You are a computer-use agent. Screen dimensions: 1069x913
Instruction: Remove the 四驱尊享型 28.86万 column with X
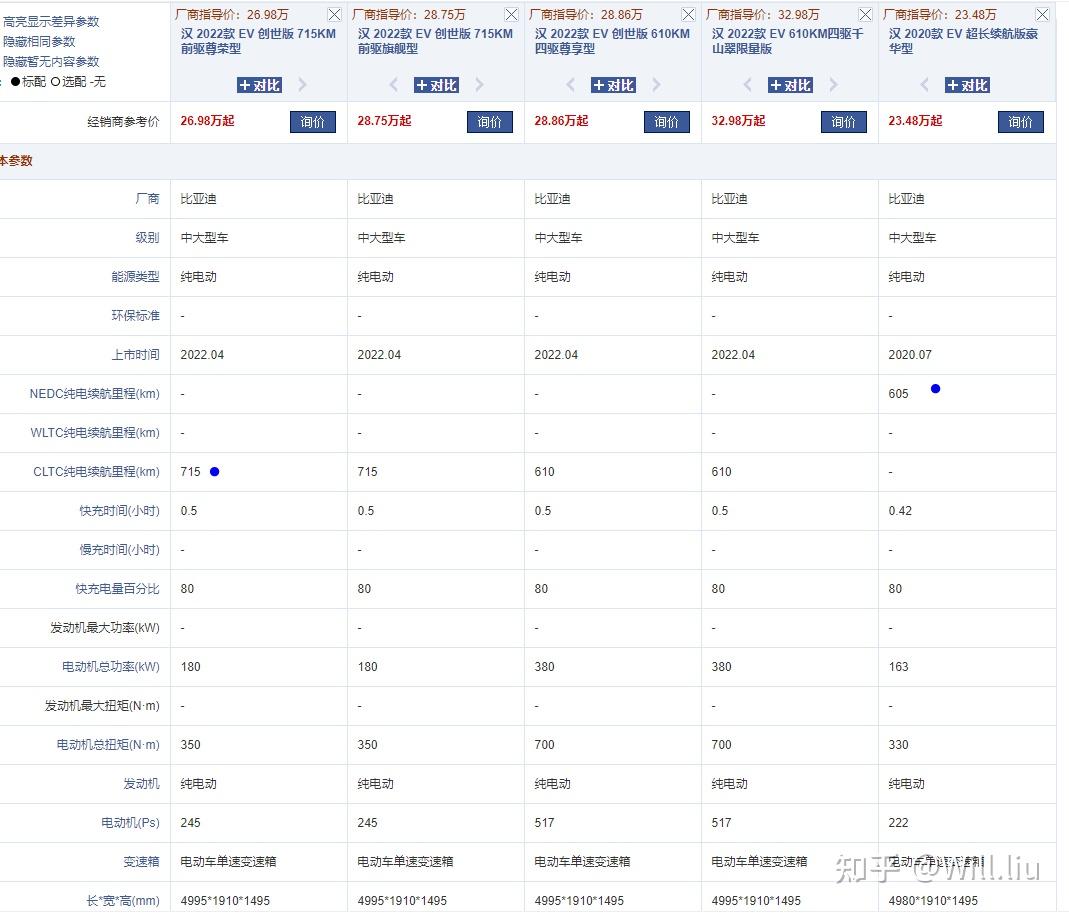pyautogui.click(x=689, y=14)
